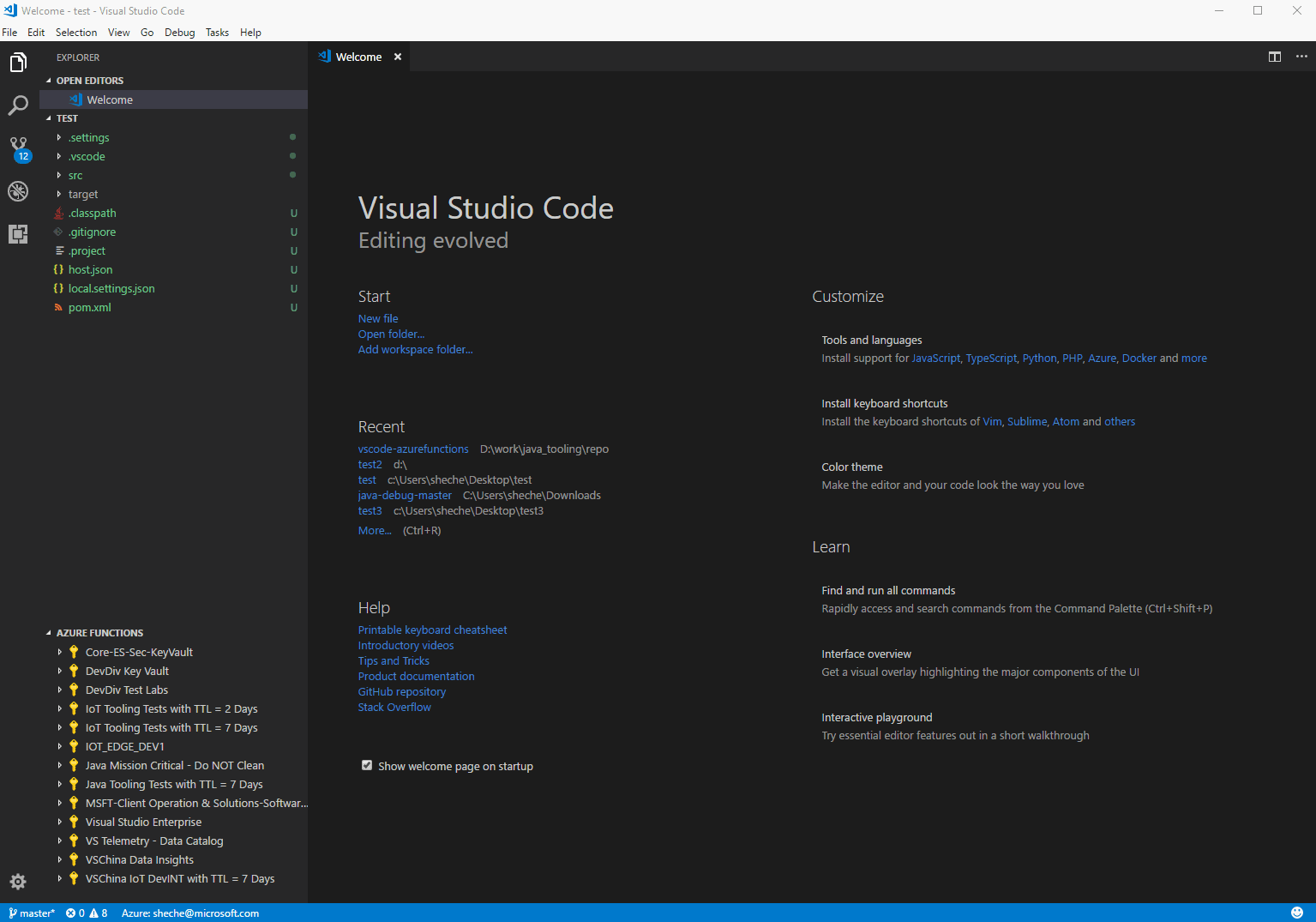This screenshot has height=922, width=1316.
Task: Click the master branch status item
Action: click(x=32, y=913)
